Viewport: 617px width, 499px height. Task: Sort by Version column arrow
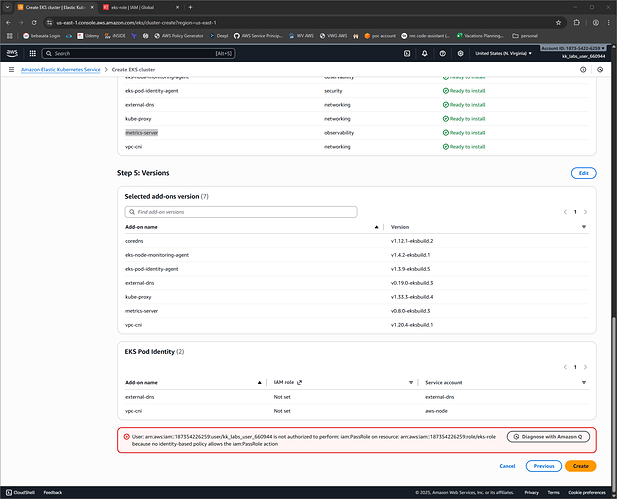[x=584, y=227]
